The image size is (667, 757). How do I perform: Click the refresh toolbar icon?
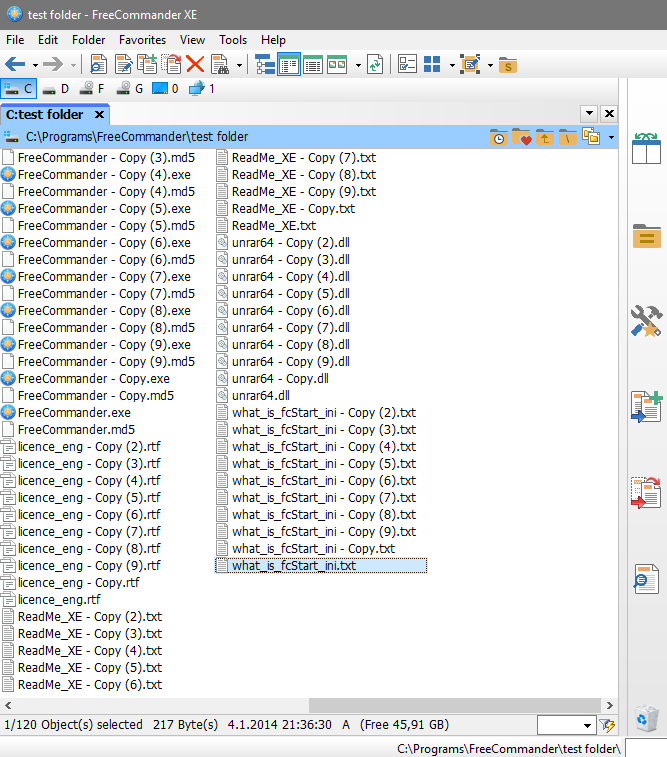[x=375, y=64]
